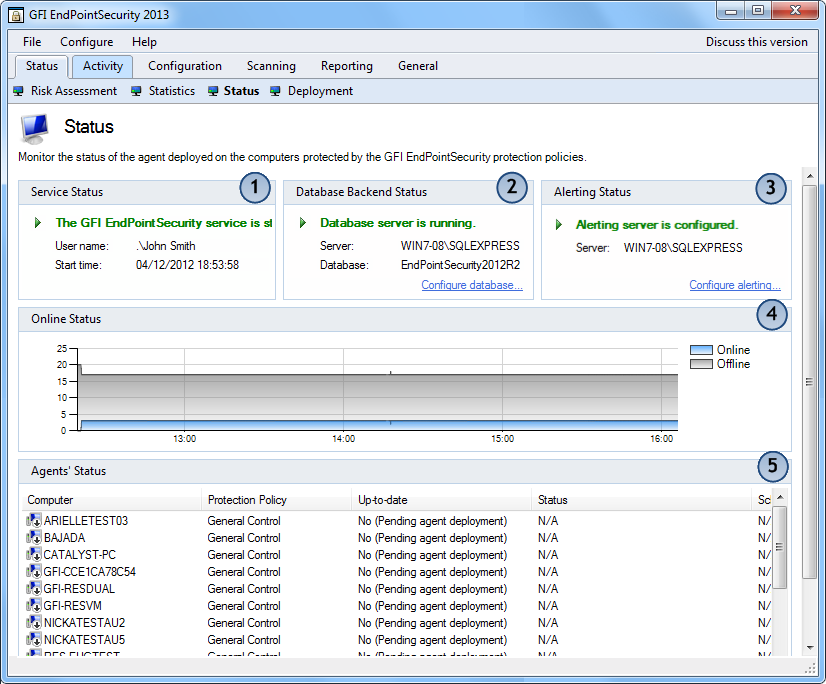Screen dimensions: 826x684
Task: Click the Online legend color swatch
Action: click(701, 350)
